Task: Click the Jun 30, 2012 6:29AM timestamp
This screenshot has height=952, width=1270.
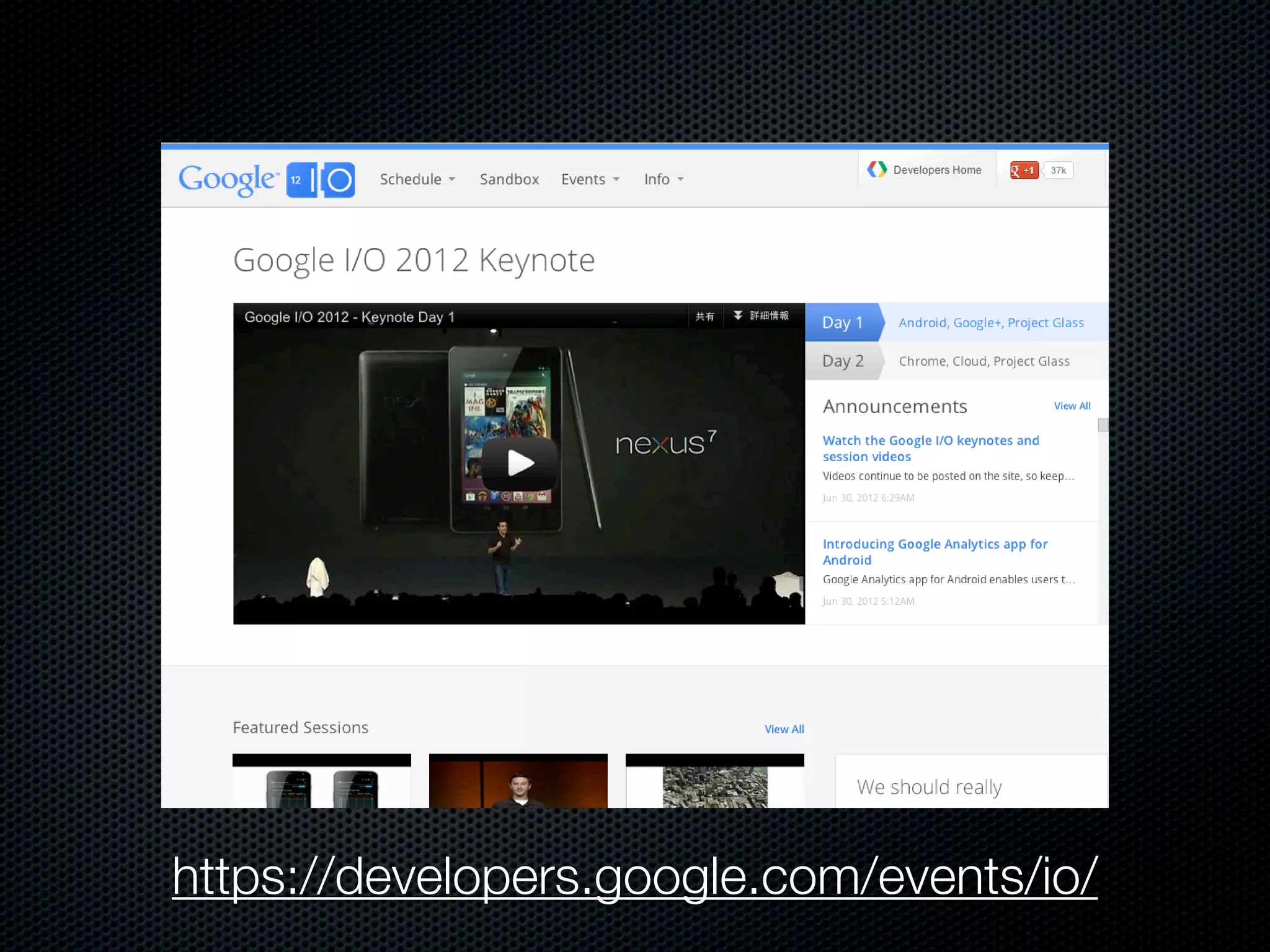Action: pyautogui.click(x=868, y=498)
